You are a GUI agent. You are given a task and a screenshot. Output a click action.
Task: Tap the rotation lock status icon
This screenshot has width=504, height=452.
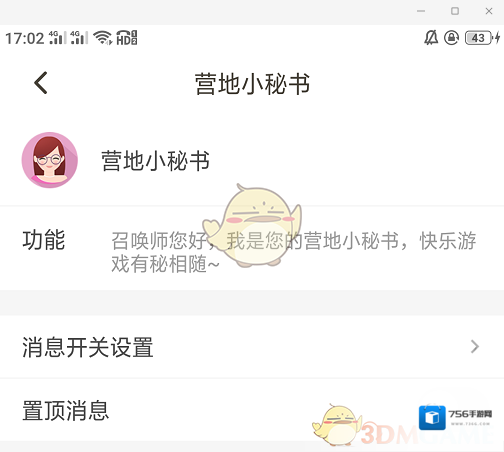point(451,38)
